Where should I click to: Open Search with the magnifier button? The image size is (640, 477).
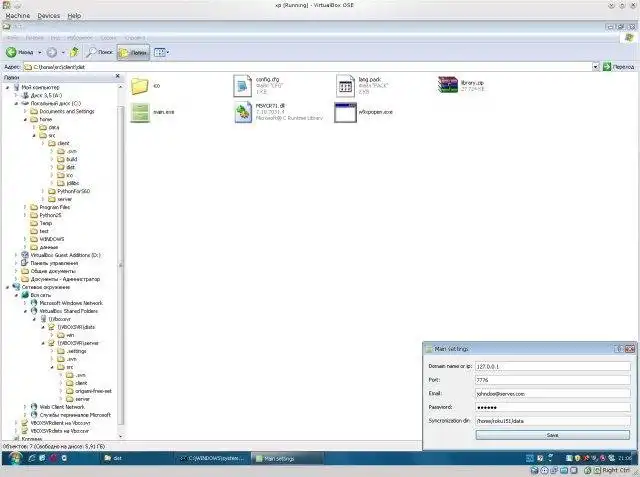coord(100,52)
